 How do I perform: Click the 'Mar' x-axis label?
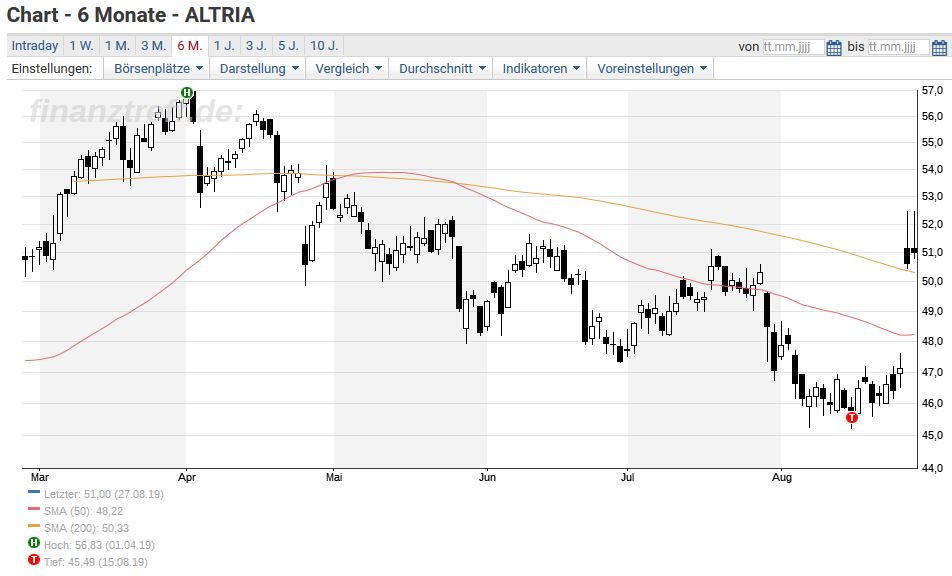point(39,477)
